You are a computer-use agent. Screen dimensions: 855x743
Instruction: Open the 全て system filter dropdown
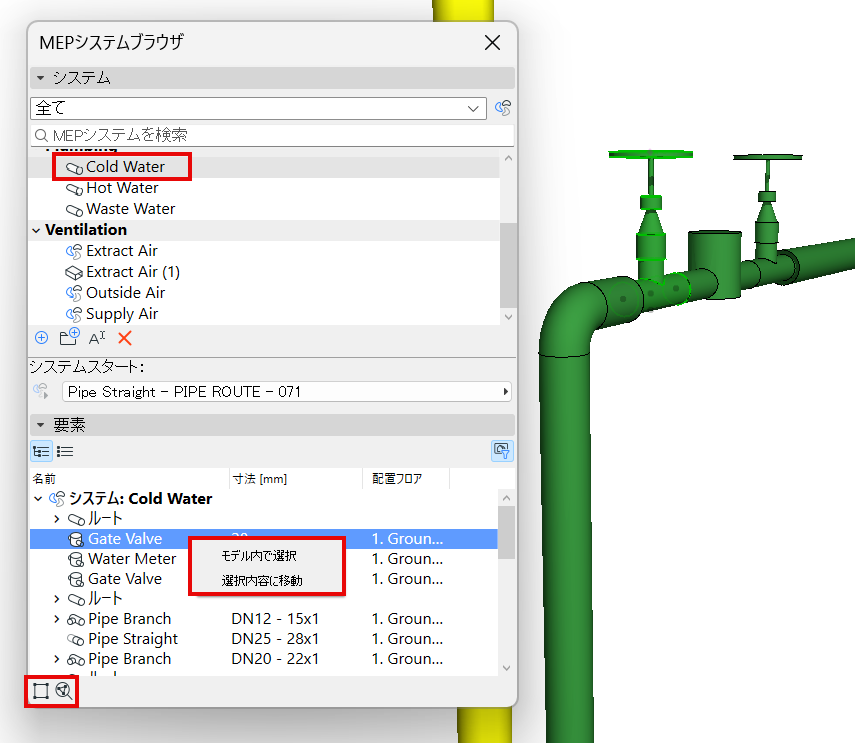click(258, 108)
